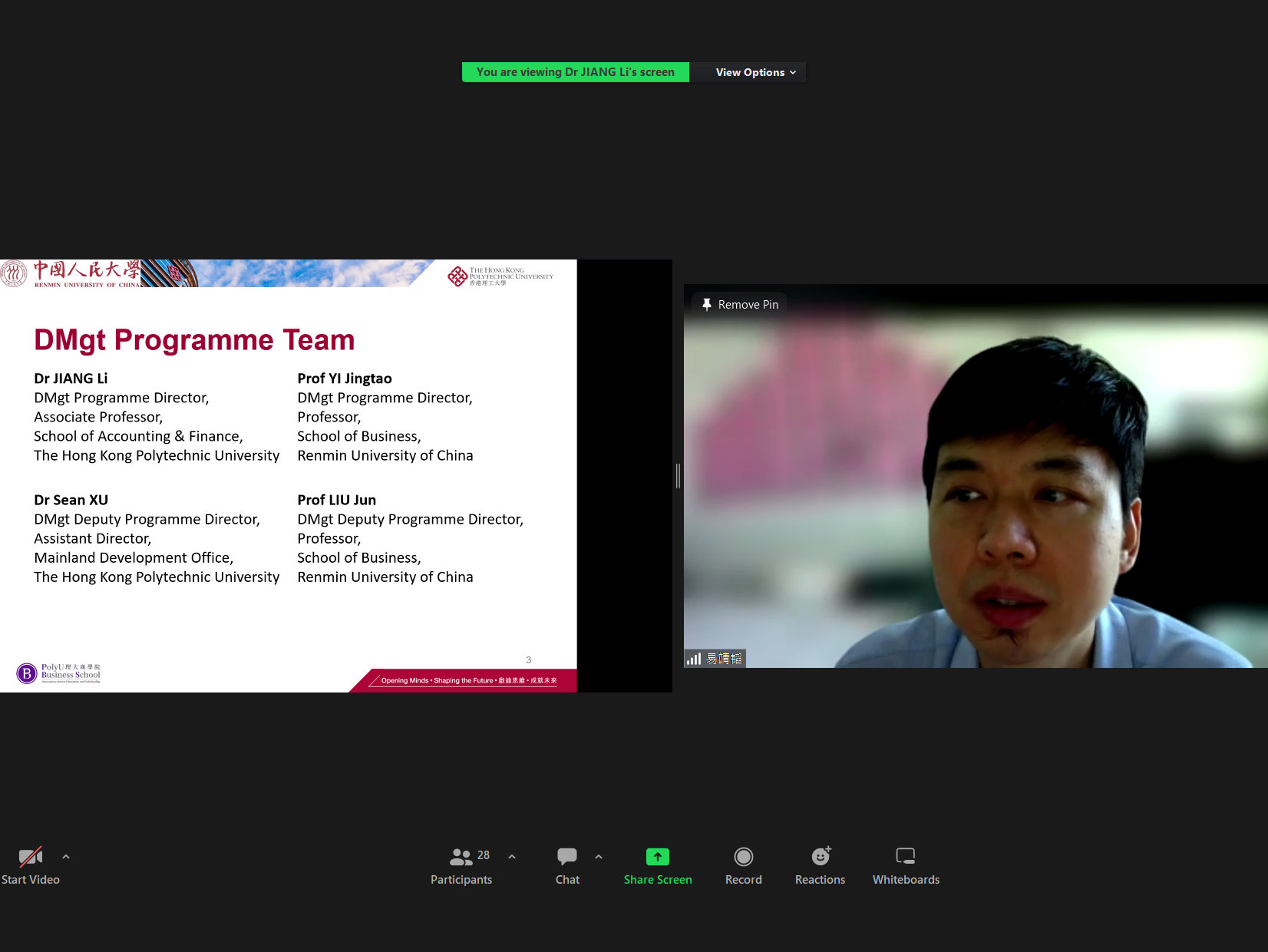Open the View Options menu
This screenshot has height=952, width=1268.
click(755, 72)
